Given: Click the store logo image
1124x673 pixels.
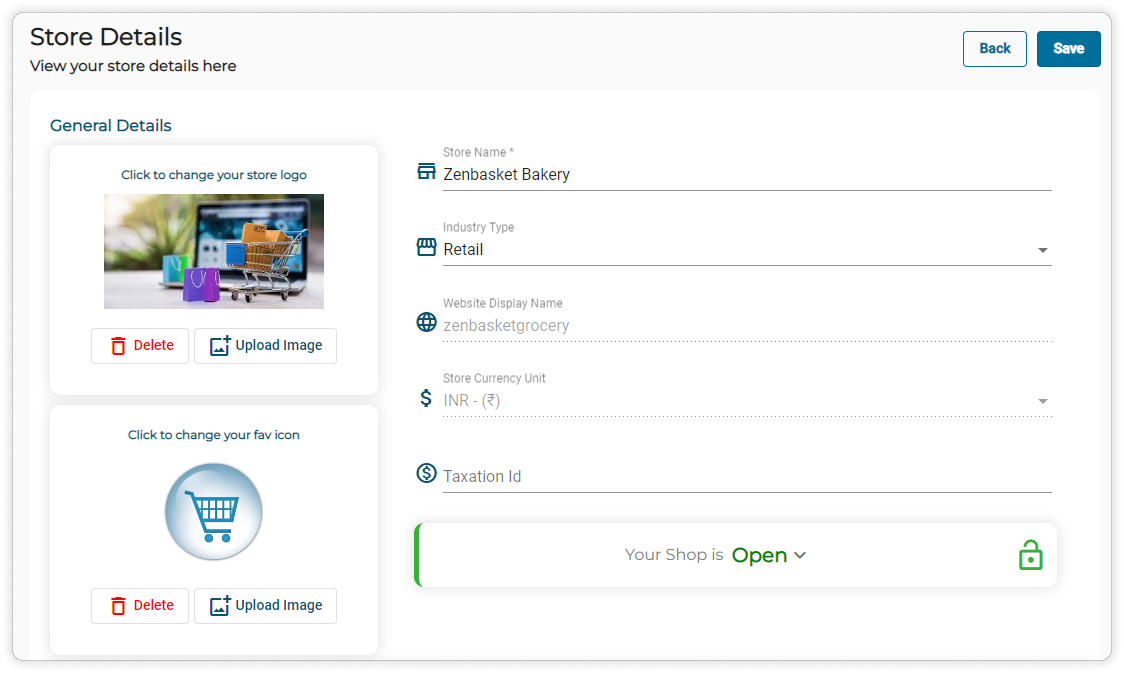Looking at the screenshot, I should click(213, 251).
